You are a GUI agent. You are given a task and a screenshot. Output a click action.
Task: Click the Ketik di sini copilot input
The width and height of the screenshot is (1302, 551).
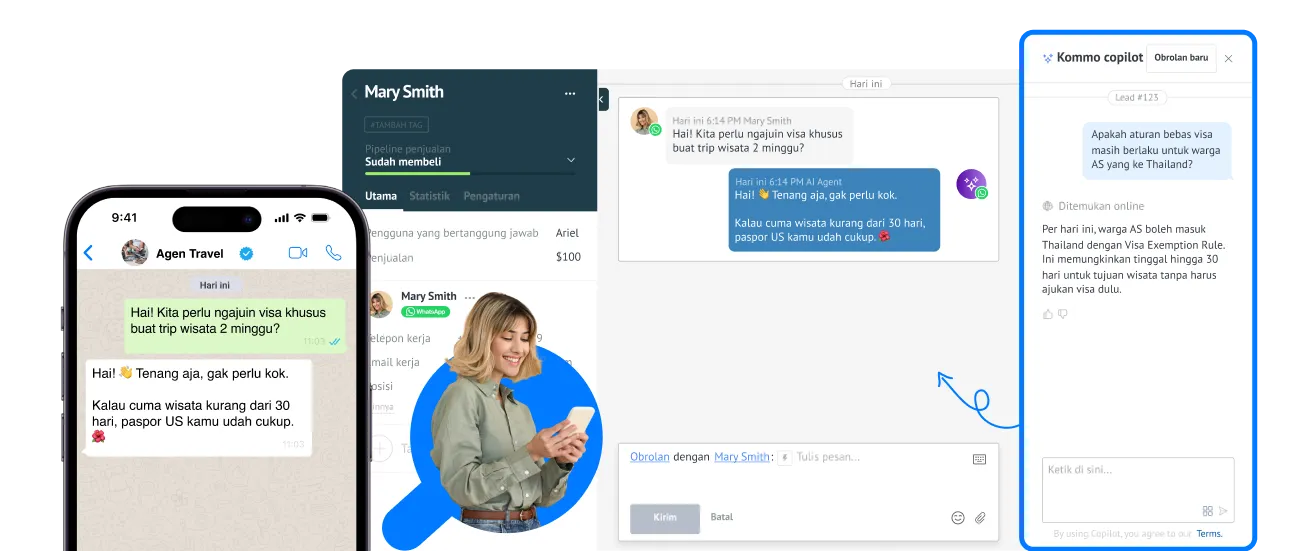pyautogui.click(x=1138, y=490)
